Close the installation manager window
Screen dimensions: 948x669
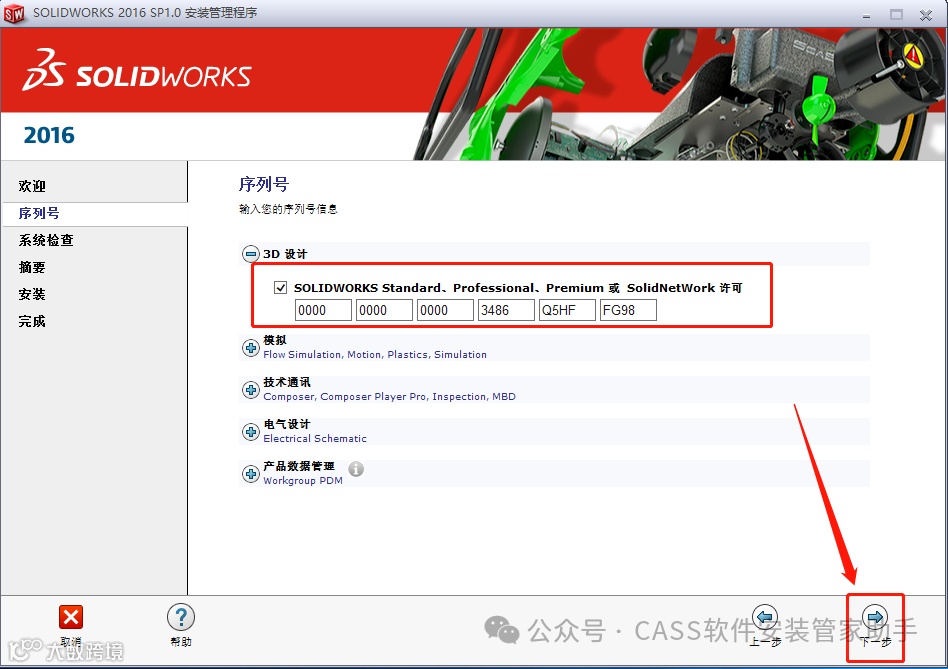[926, 15]
